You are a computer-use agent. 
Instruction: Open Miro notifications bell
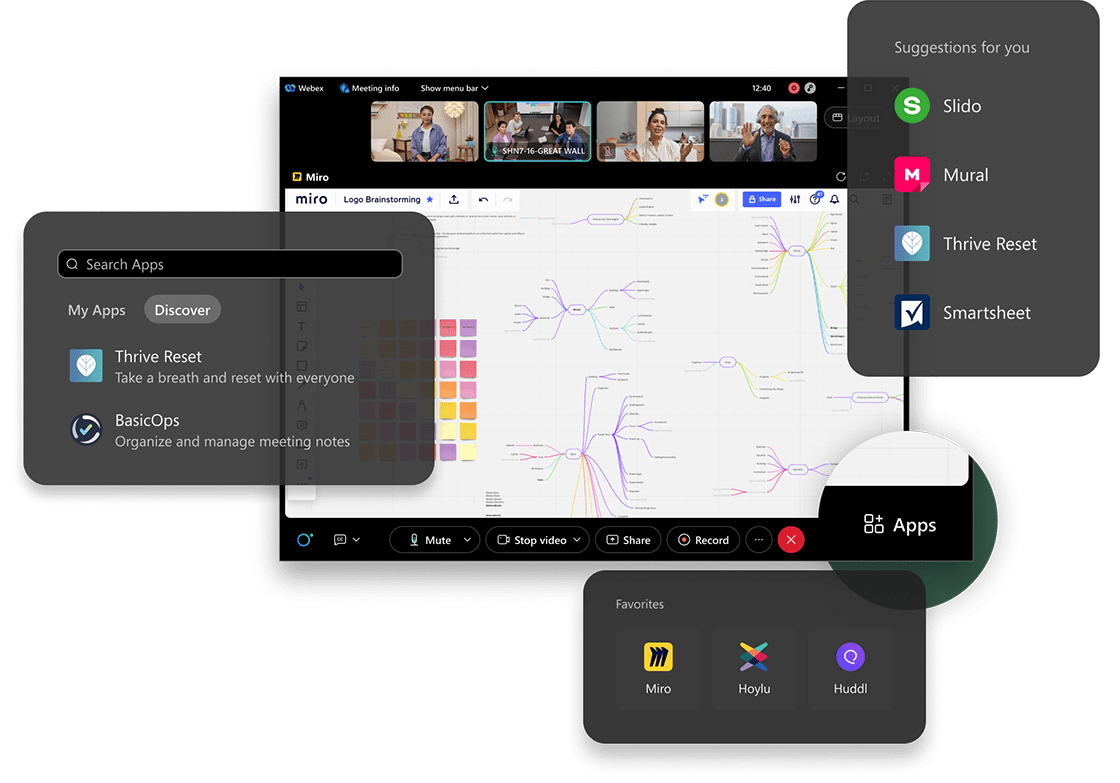[835, 200]
